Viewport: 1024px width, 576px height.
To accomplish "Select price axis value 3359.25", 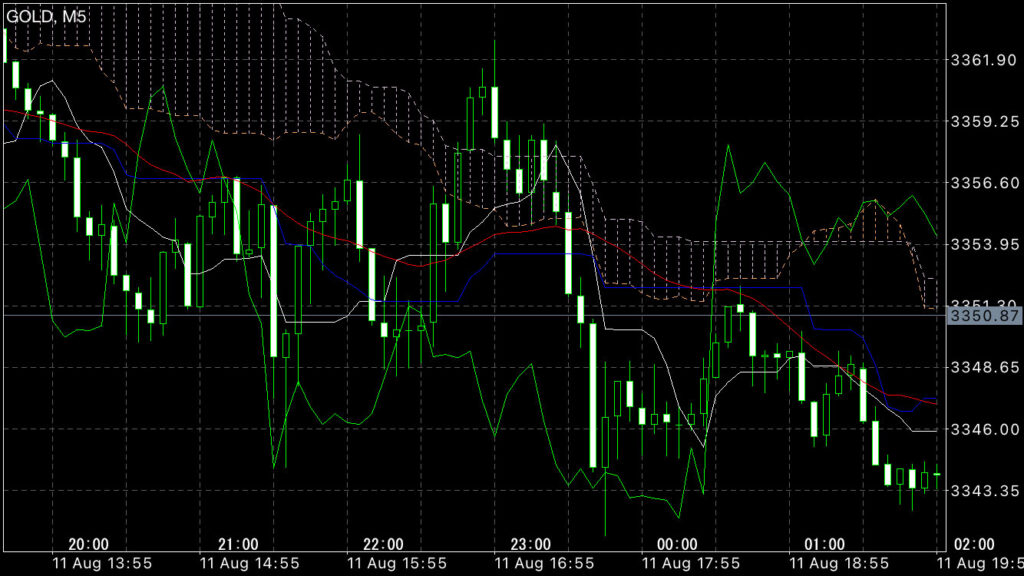I will pos(984,121).
